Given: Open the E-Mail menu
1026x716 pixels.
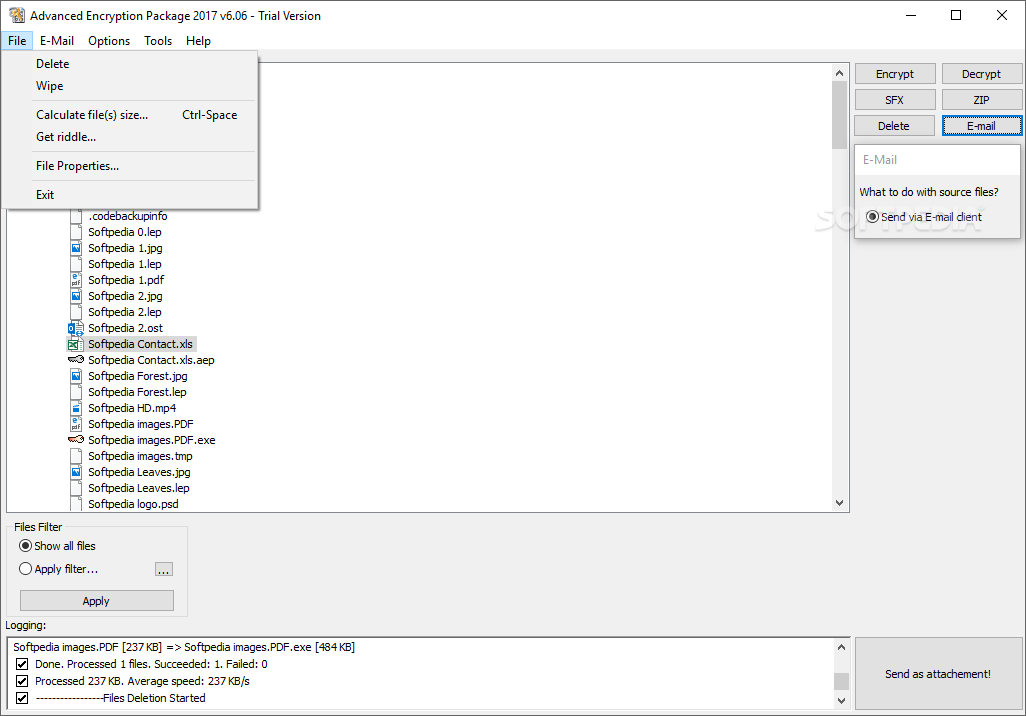Looking at the screenshot, I should click(x=57, y=41).
